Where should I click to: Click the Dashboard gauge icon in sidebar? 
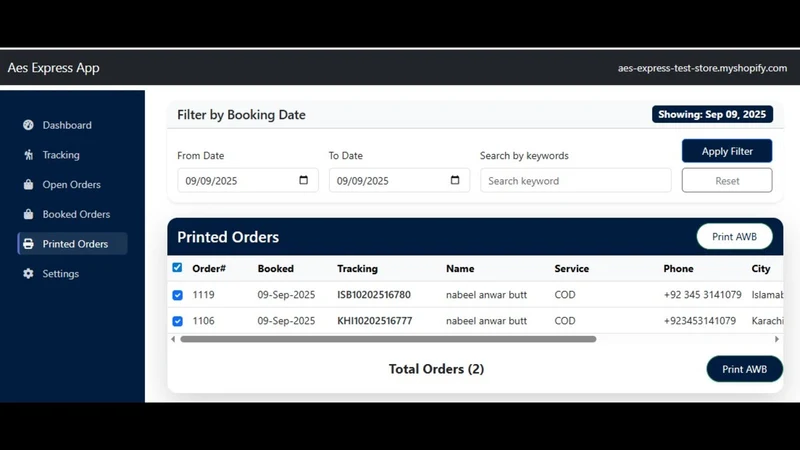point(28,125)
